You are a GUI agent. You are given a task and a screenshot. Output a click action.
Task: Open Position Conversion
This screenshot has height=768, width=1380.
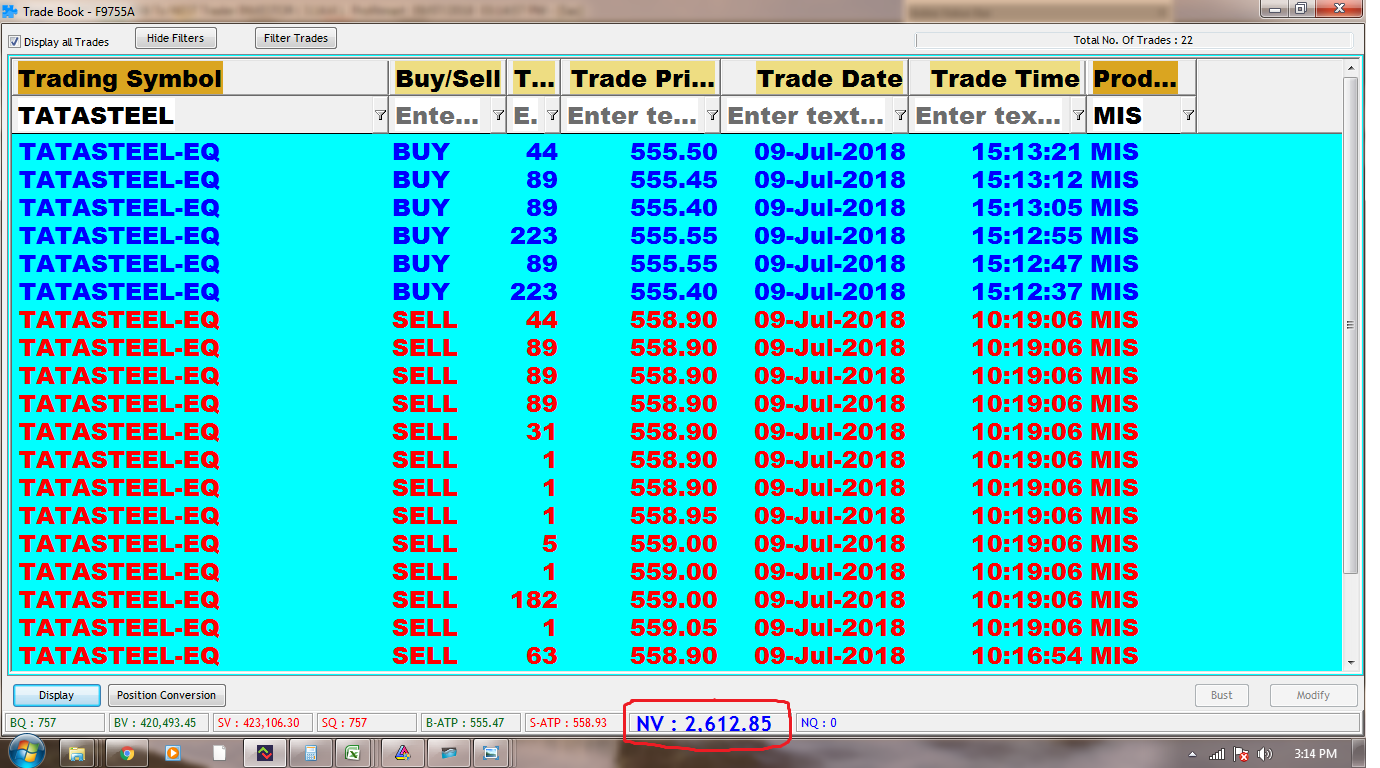(x=166, y=695)
